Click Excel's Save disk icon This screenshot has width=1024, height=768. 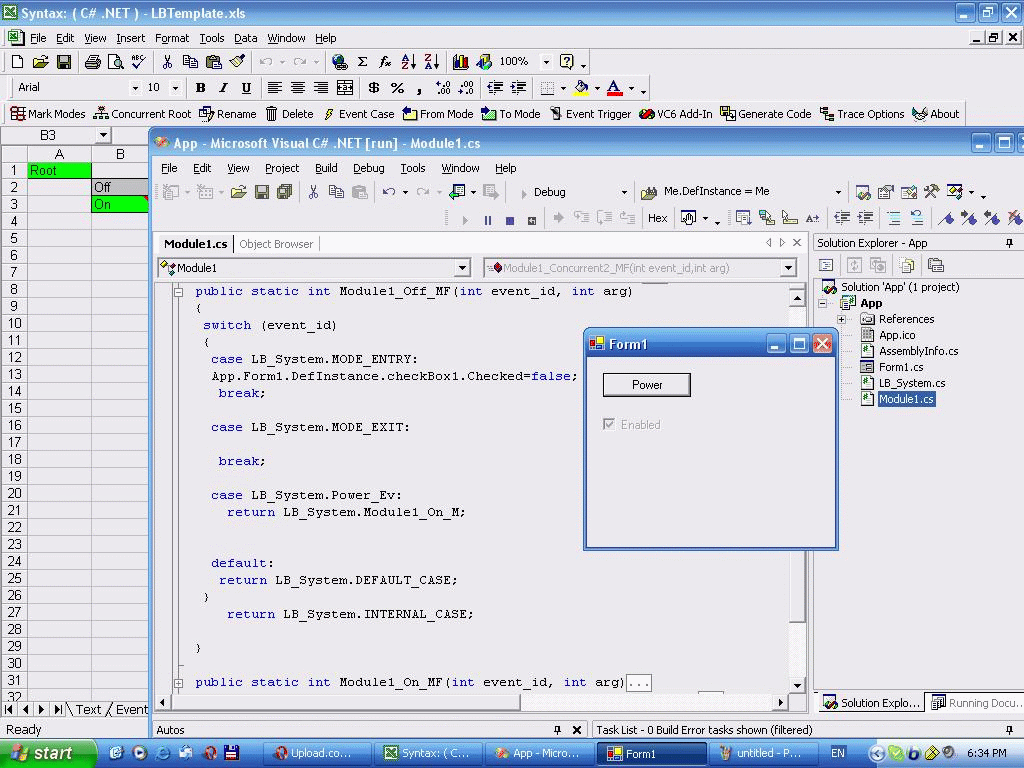(63, 62)
